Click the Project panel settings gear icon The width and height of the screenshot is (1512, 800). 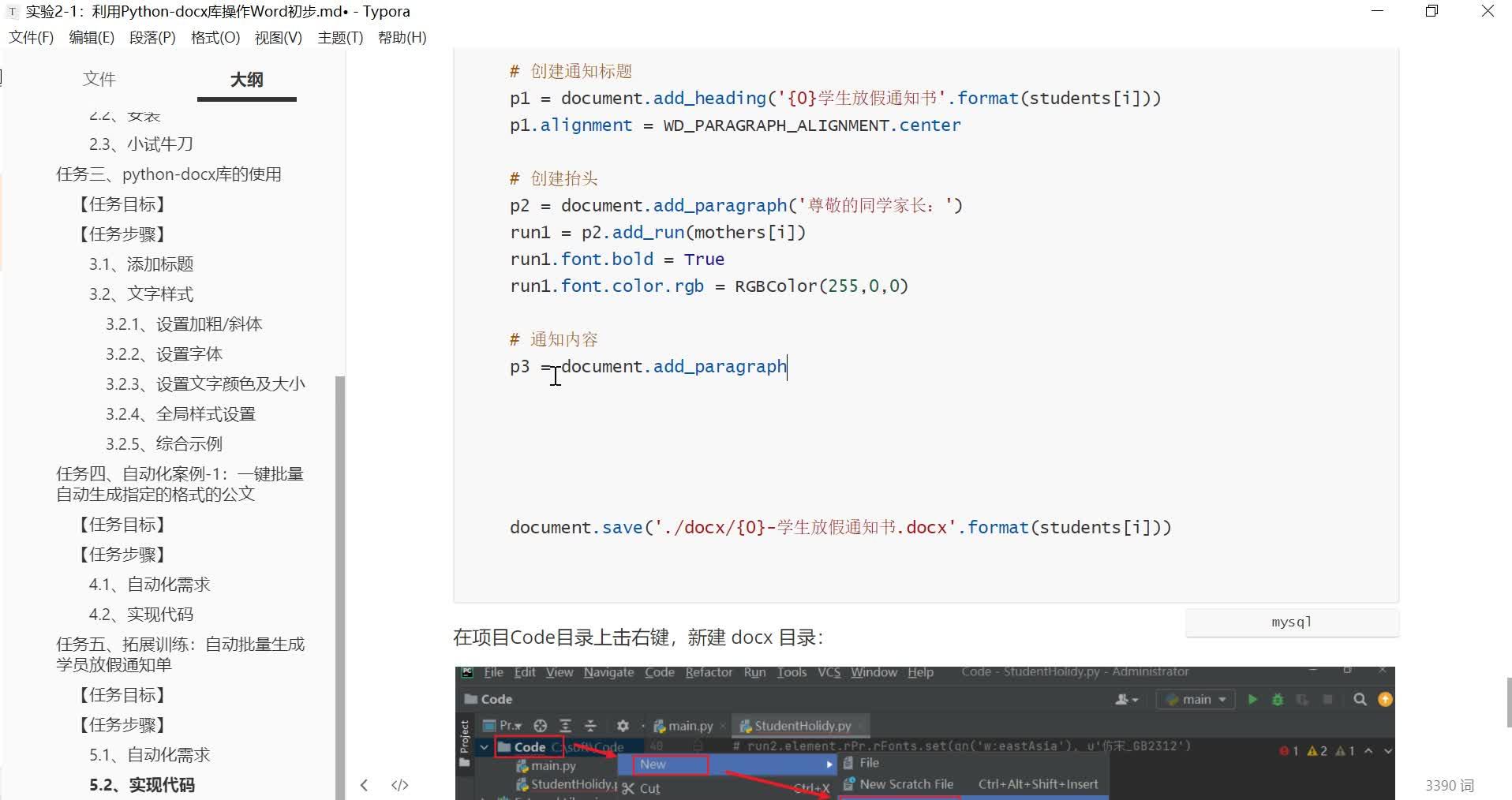pos(622,726)
